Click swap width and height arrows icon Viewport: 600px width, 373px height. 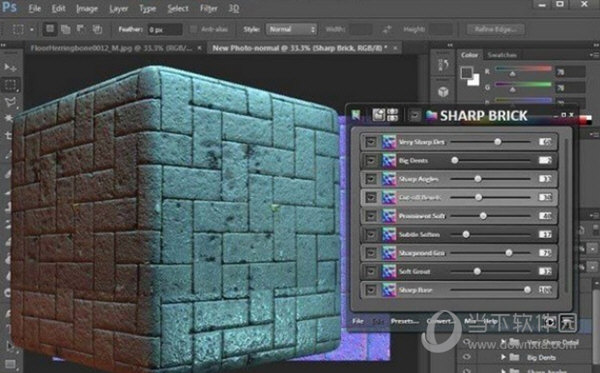coord(387,29)
